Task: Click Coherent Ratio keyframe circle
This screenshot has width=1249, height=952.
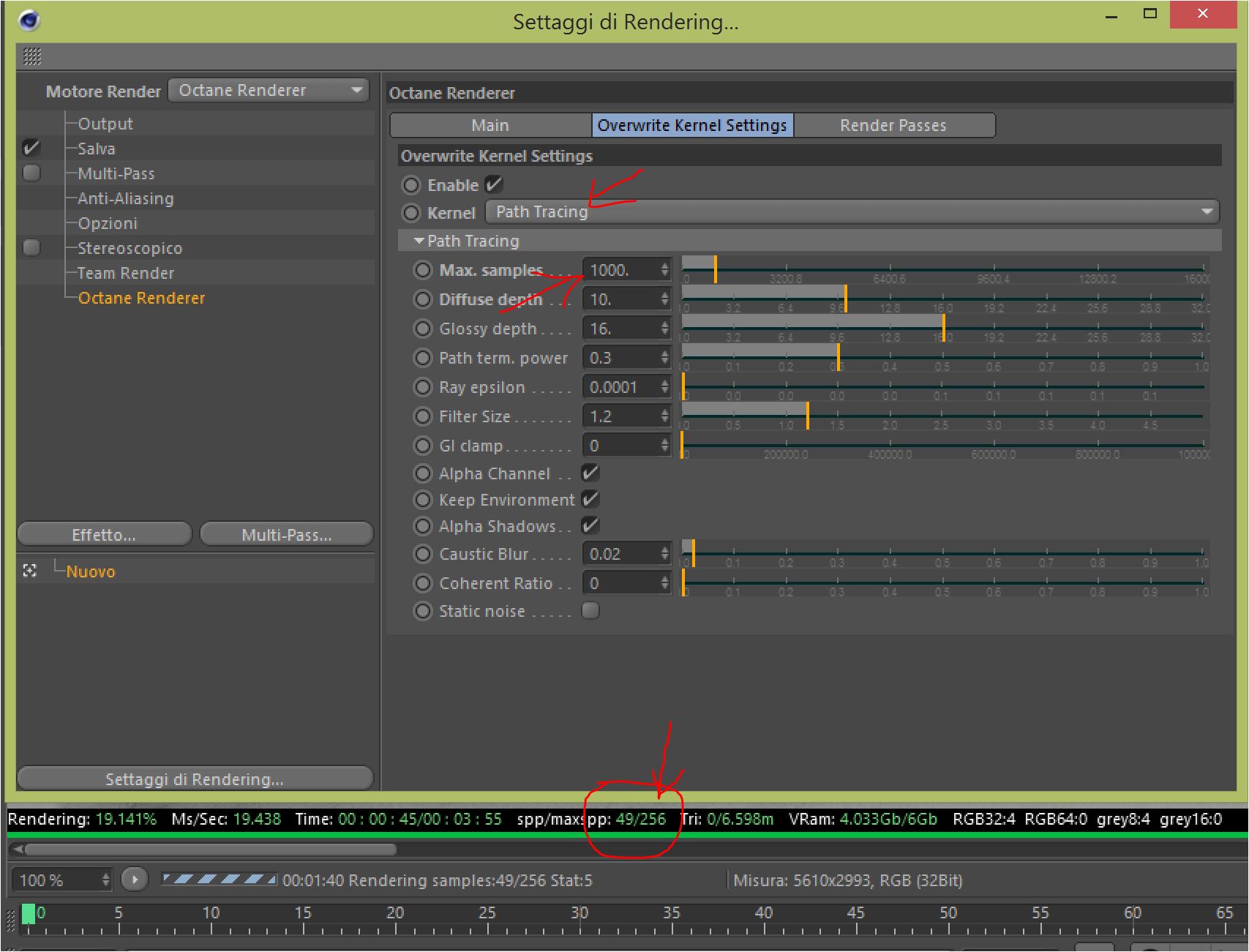Action: click(x=423, y=583)
